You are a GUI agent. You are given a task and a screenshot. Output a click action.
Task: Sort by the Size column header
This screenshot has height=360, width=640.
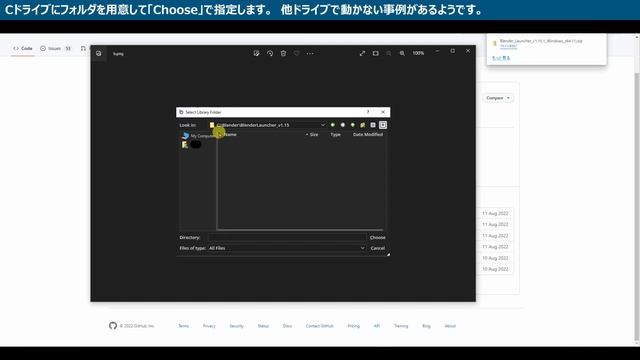point(313,134)
